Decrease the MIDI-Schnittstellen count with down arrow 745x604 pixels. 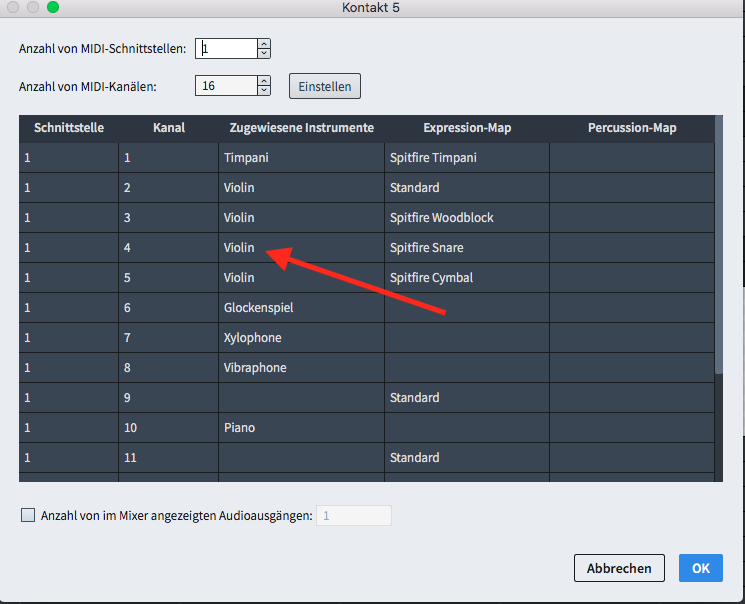(264, 53)
